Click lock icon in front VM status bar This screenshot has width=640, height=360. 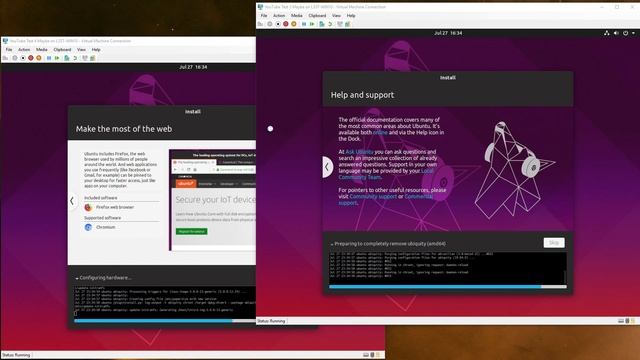pos(633,321)
